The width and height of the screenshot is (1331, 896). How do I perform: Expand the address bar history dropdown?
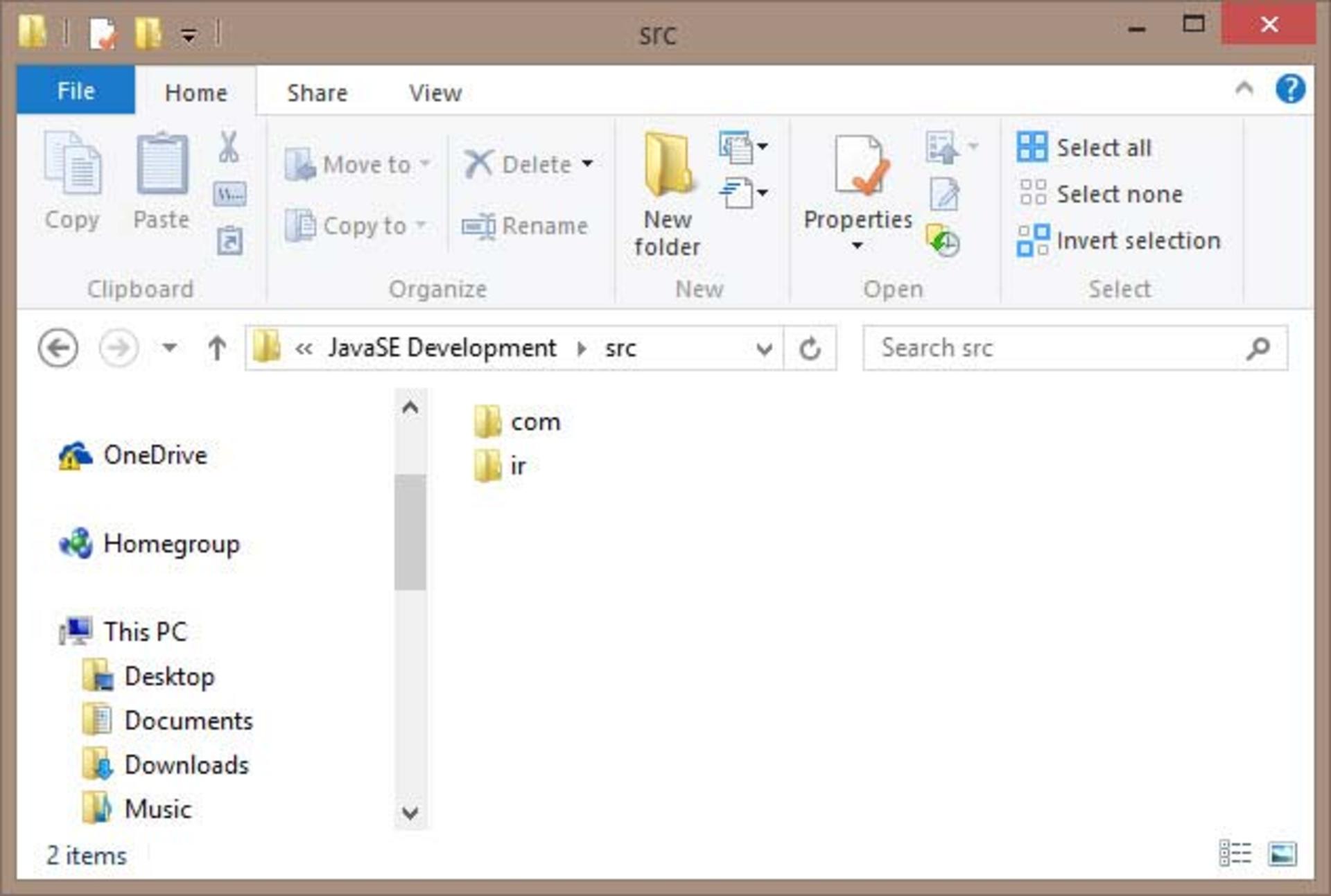pyautogui.click(x=764, y=349)
